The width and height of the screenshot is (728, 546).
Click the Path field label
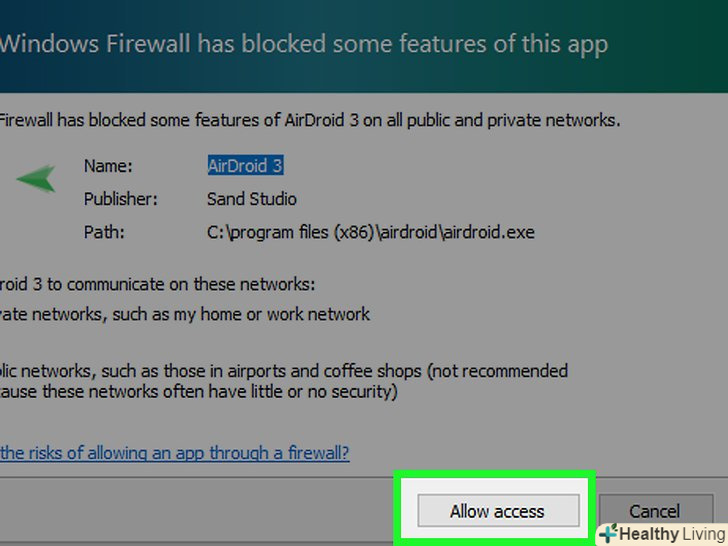[x=104, y=232]
